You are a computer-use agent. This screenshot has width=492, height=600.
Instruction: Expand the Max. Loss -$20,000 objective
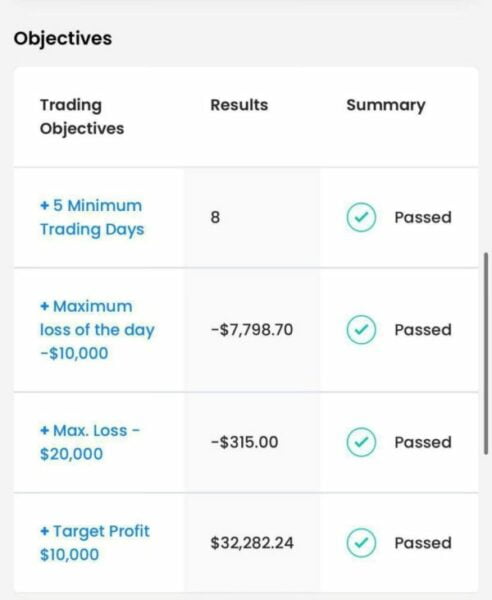[90, 442]
